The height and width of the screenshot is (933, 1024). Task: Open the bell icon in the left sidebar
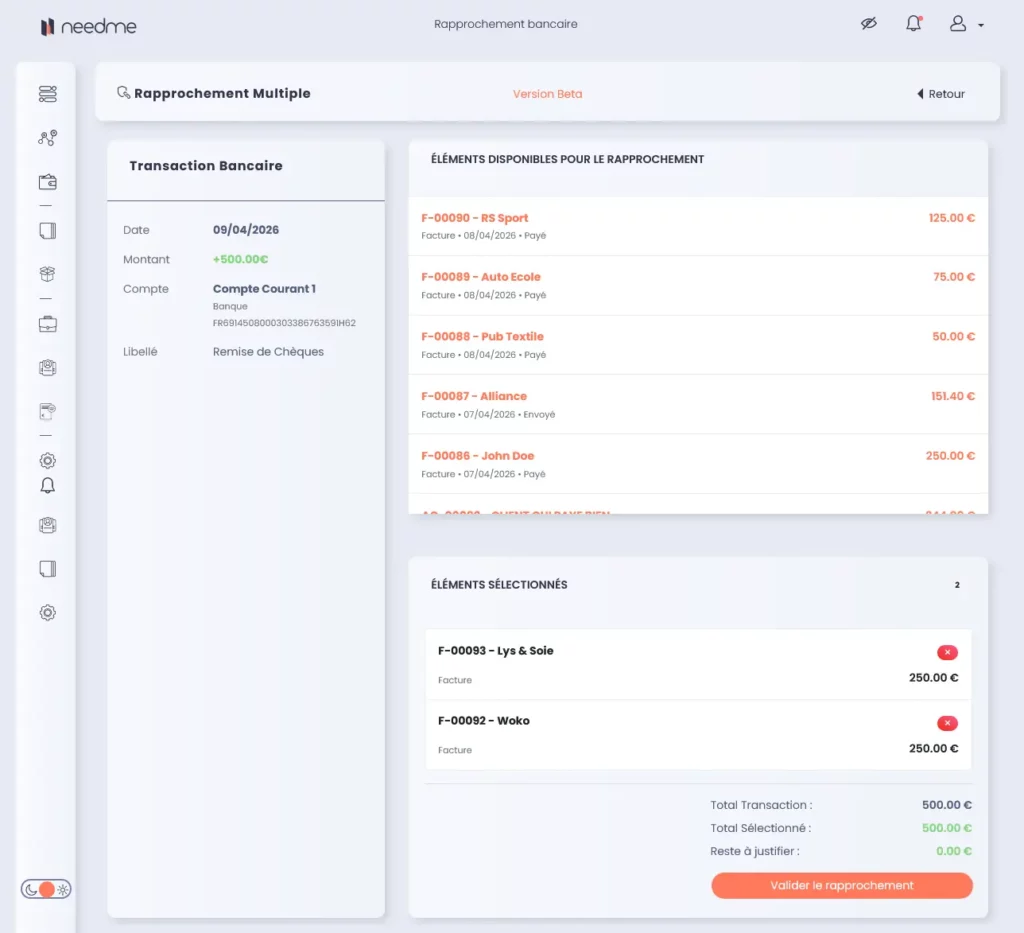pos(47,486)
